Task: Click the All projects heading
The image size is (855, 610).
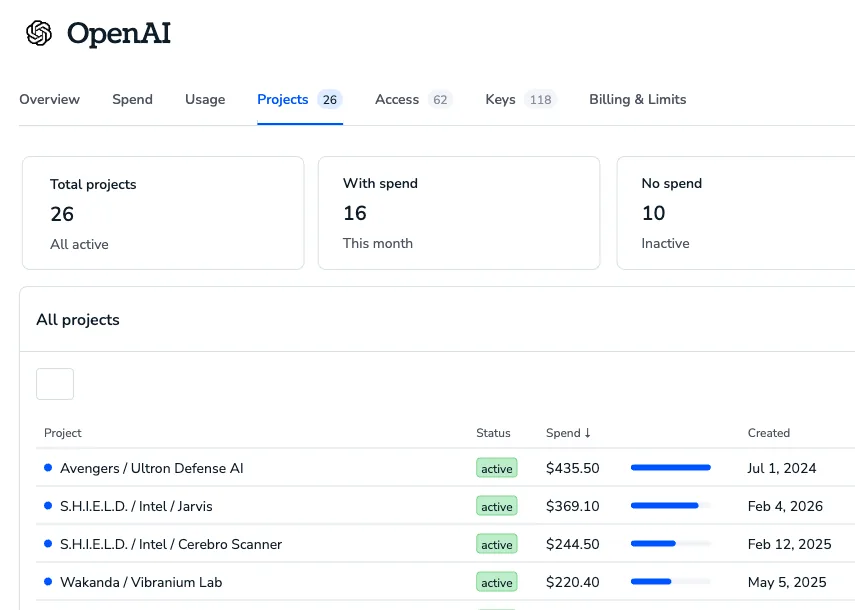Action: pos(78,320)
